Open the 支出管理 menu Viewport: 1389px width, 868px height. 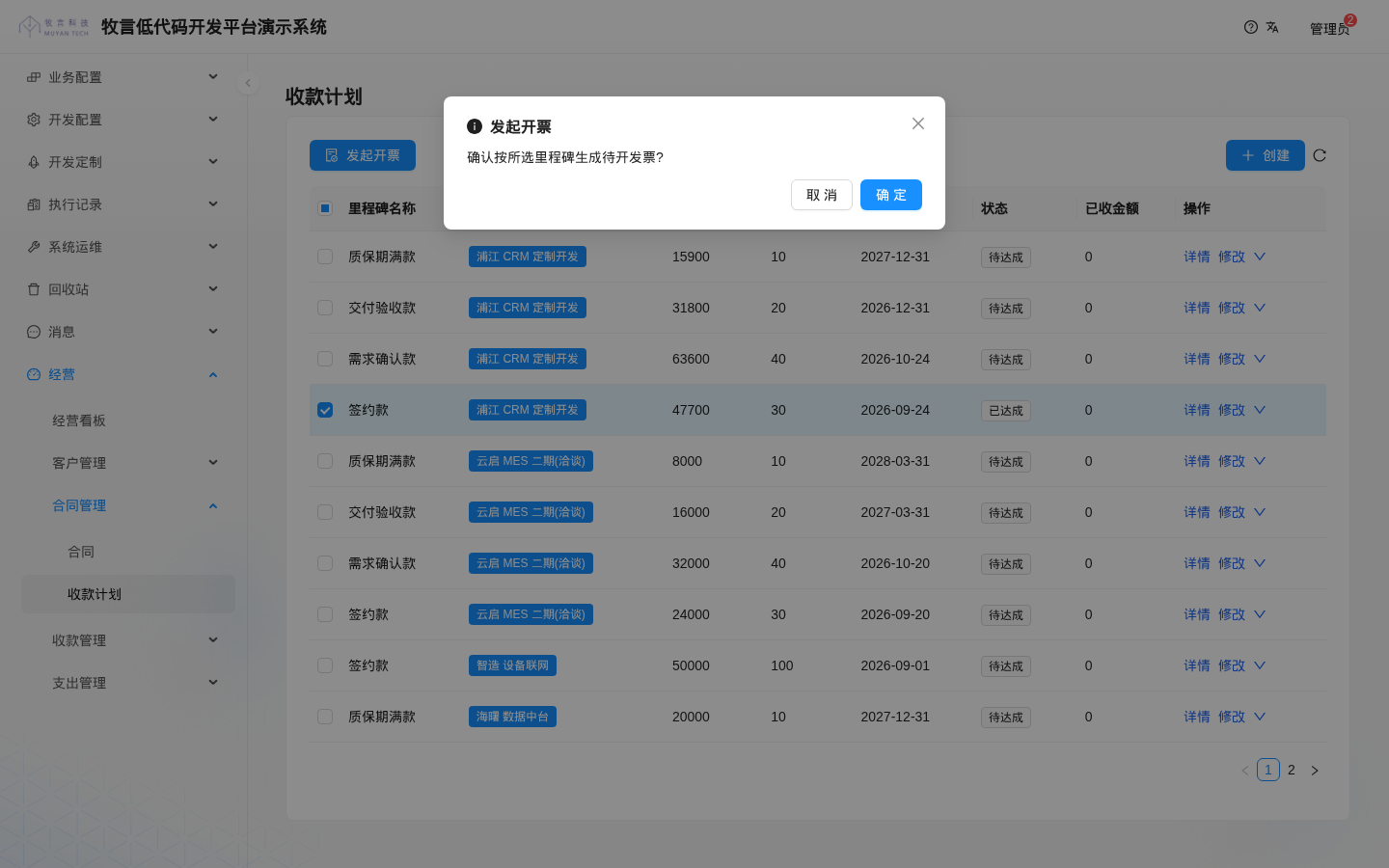coord(128,683)
